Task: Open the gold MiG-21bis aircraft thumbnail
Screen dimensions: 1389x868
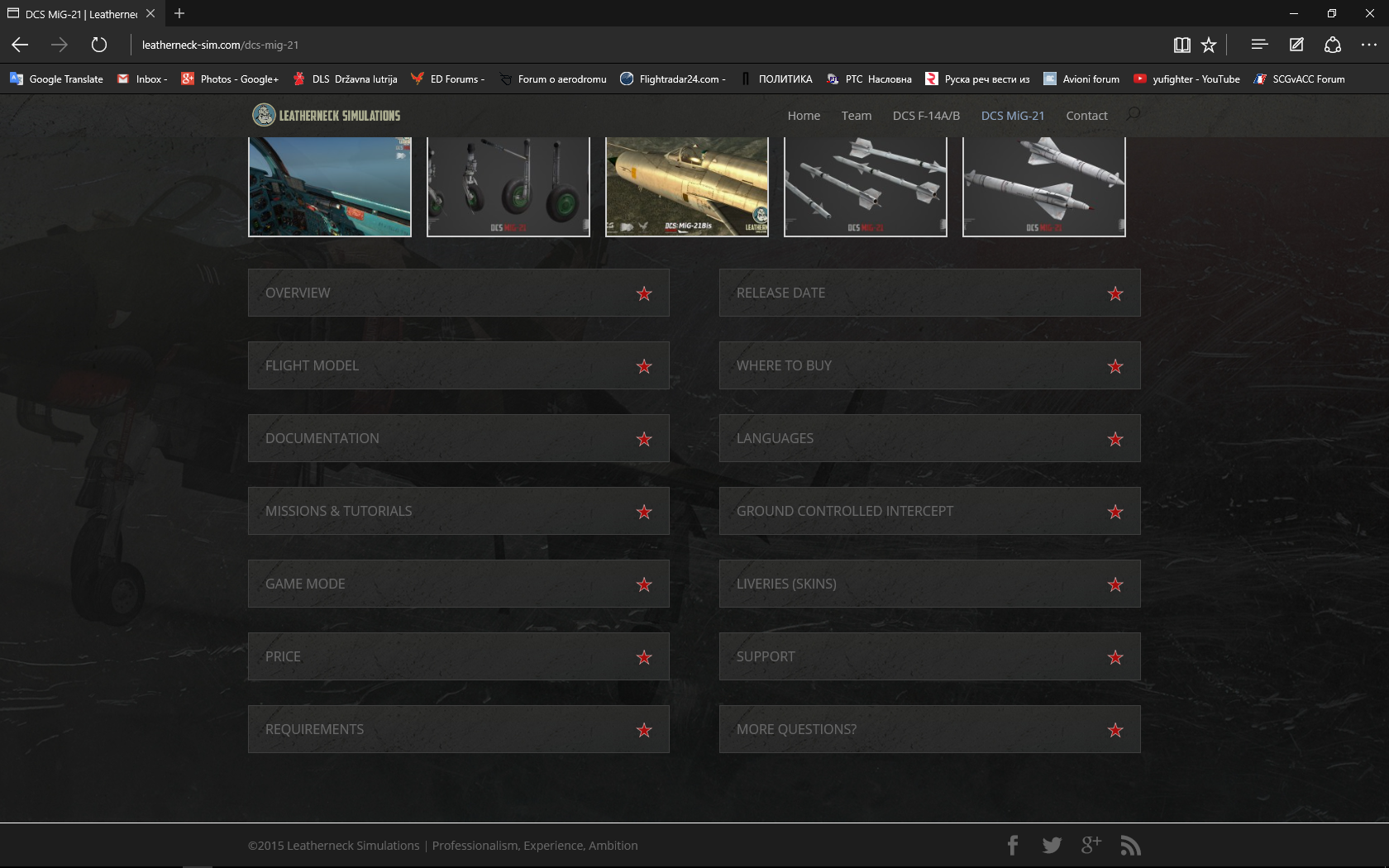Action: pyautogui.click(x=687, y=187)
